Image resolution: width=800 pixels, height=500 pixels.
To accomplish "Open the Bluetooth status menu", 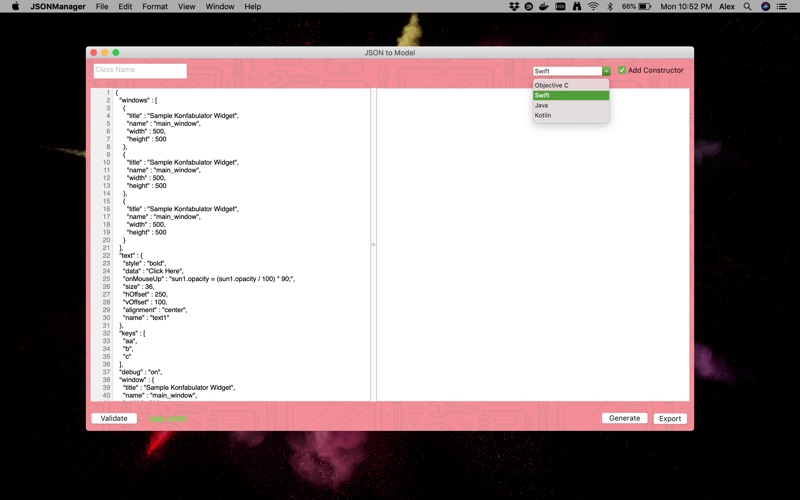I will 610,6.
